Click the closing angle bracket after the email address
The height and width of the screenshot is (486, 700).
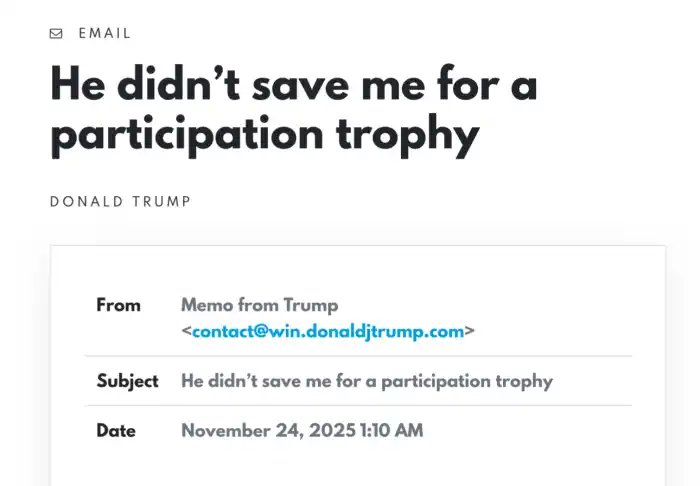(470, 331)
